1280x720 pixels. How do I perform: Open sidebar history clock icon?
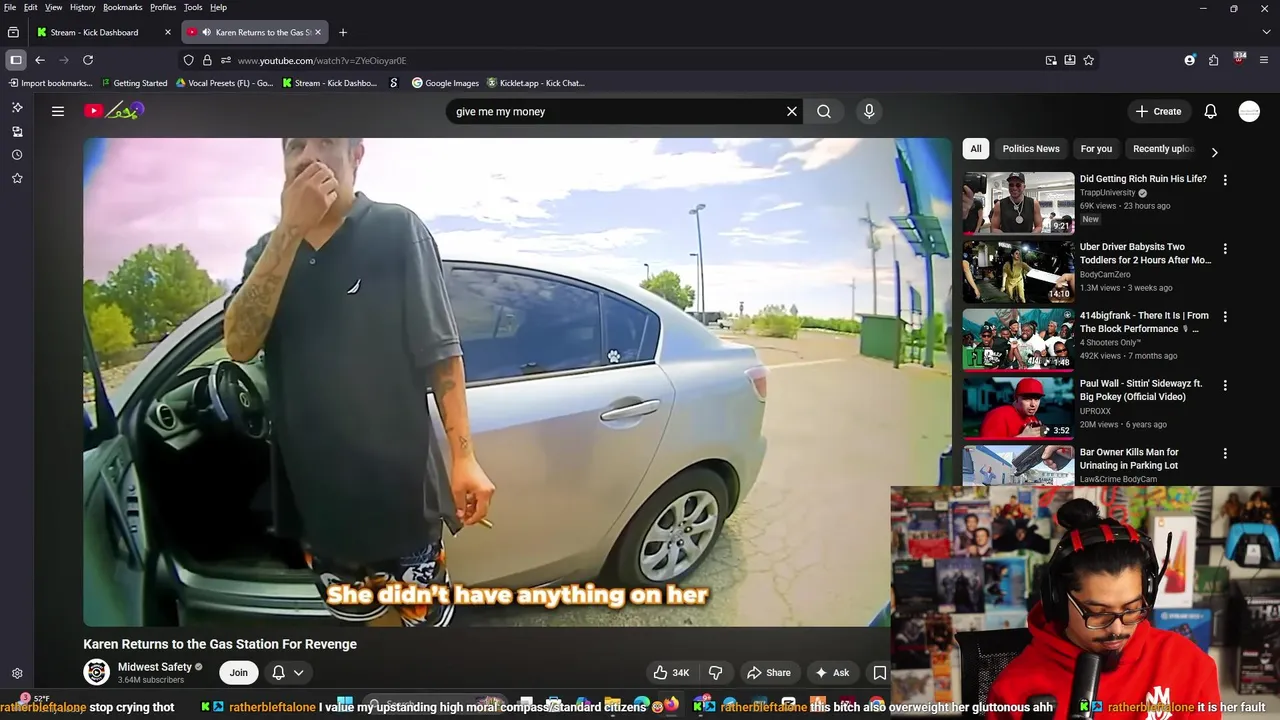point(17,155)
